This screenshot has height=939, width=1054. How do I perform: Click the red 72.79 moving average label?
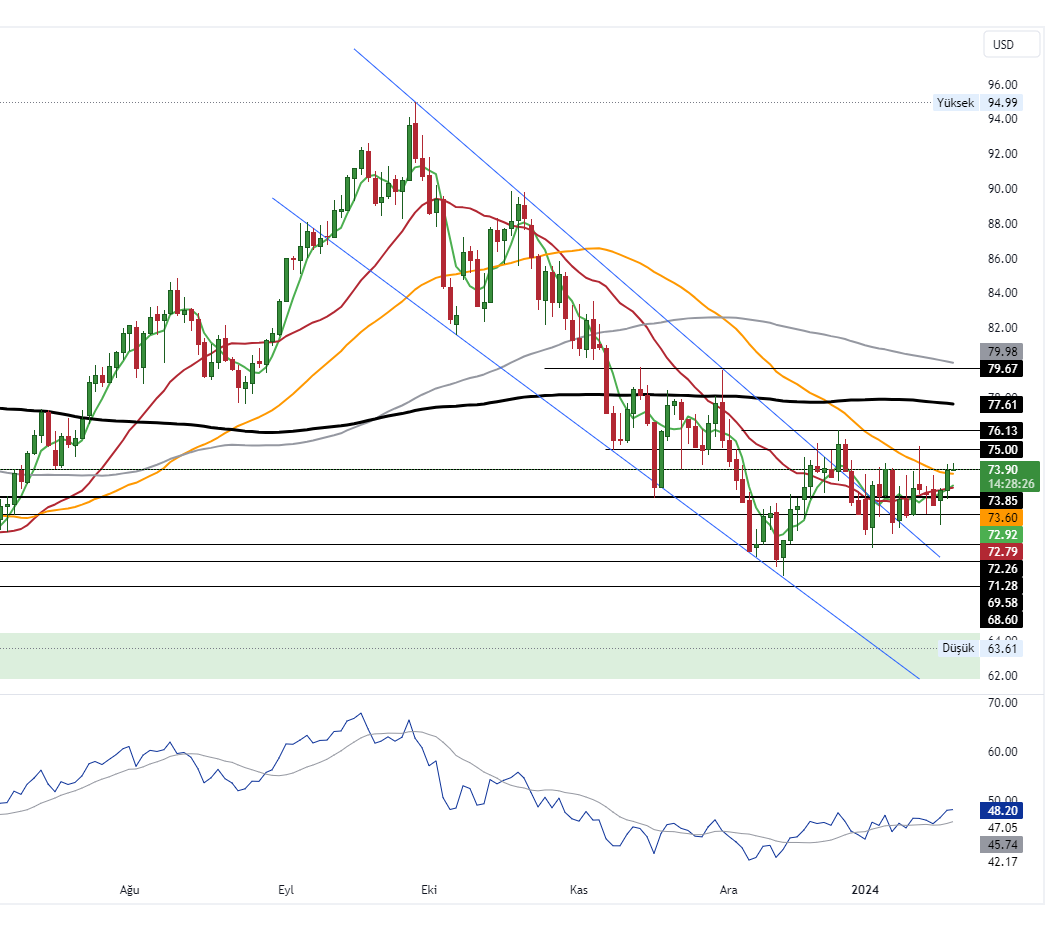click(1003, 552)
